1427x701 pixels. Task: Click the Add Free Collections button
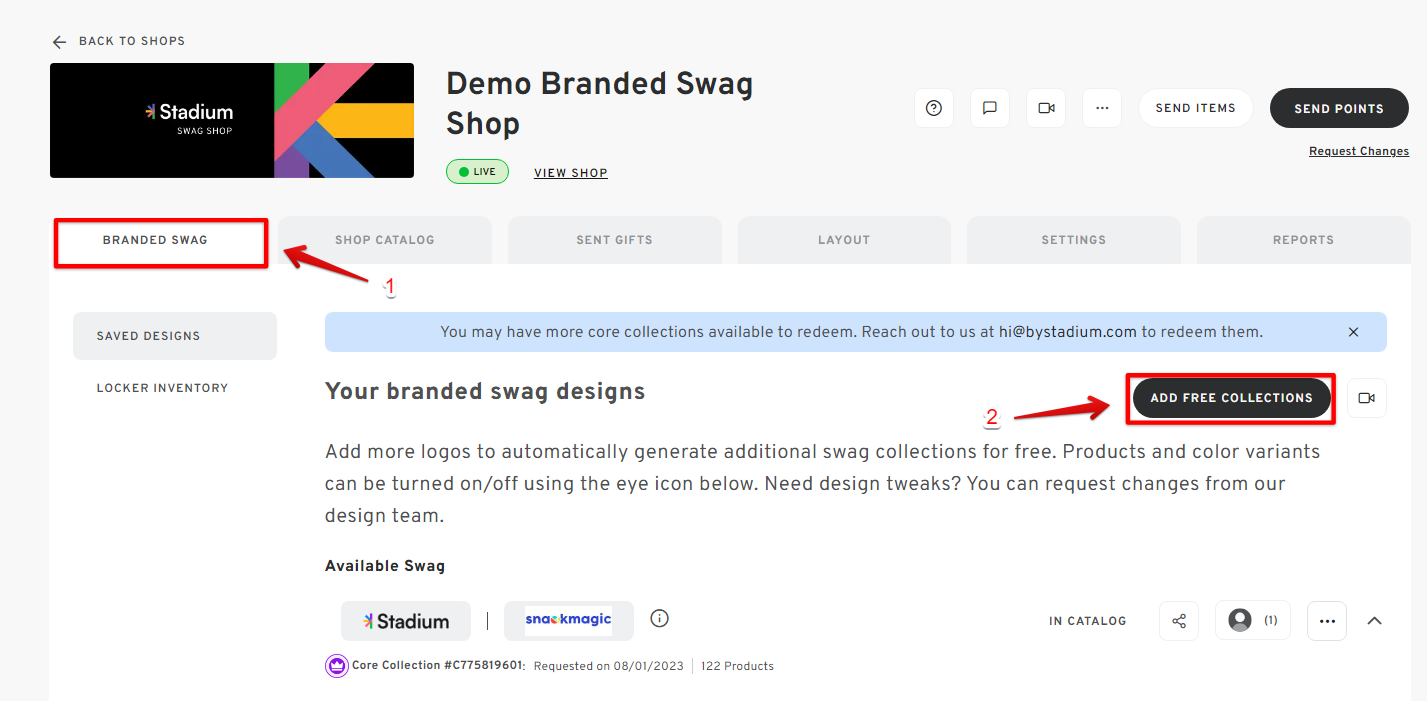point(1231,398)
